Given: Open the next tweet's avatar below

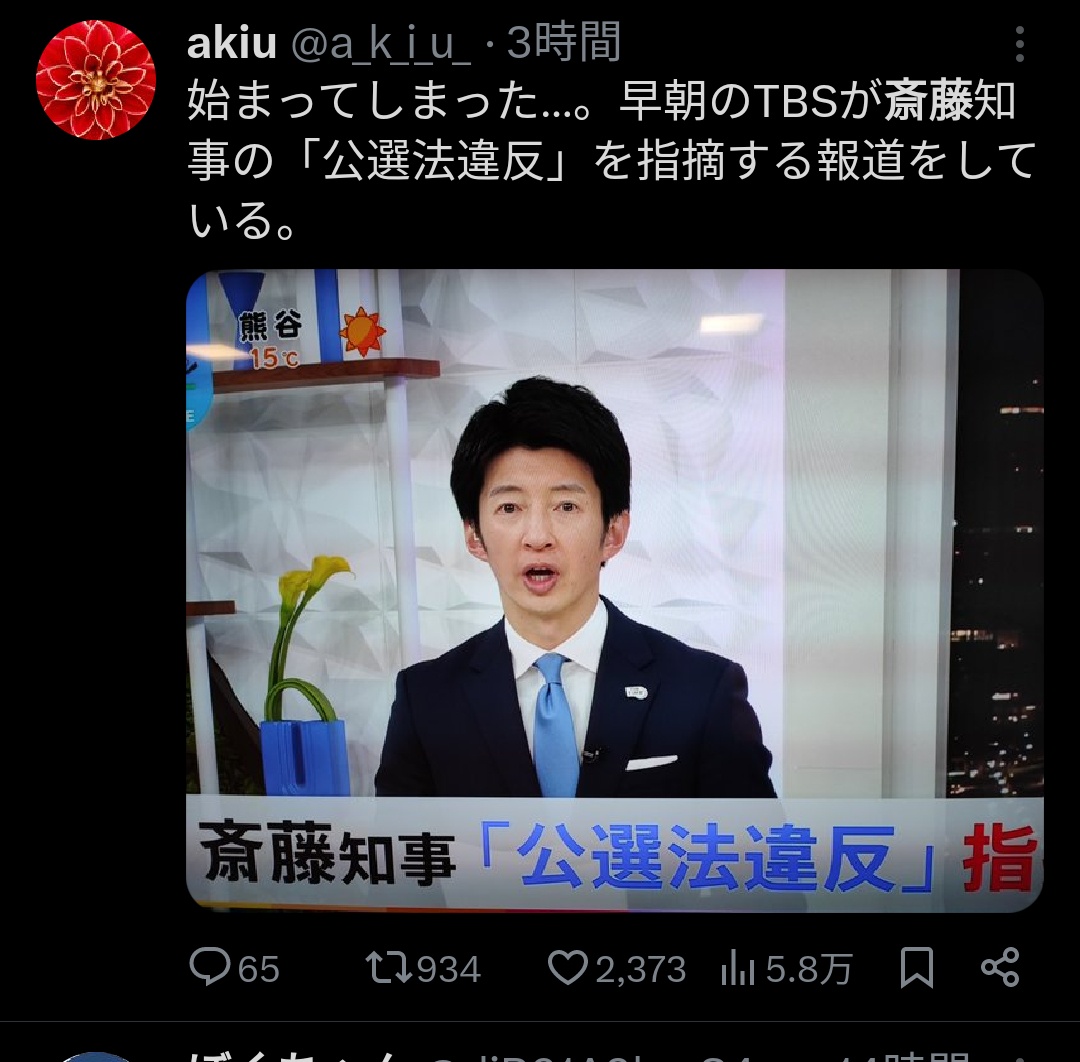Looking at the screenshot, I should click(x=96, y=1057).
